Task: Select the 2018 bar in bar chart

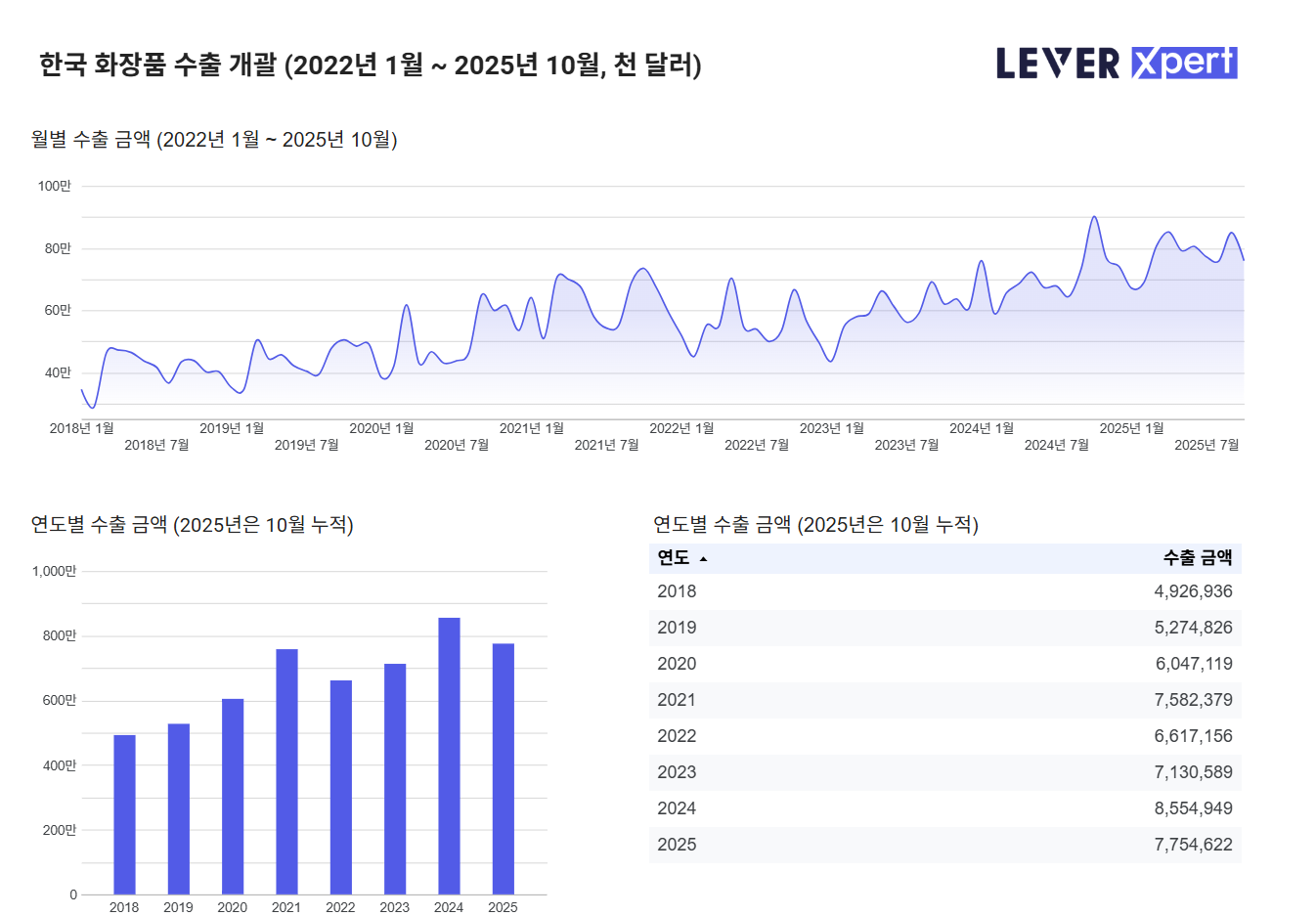Action: click(124, 814)
